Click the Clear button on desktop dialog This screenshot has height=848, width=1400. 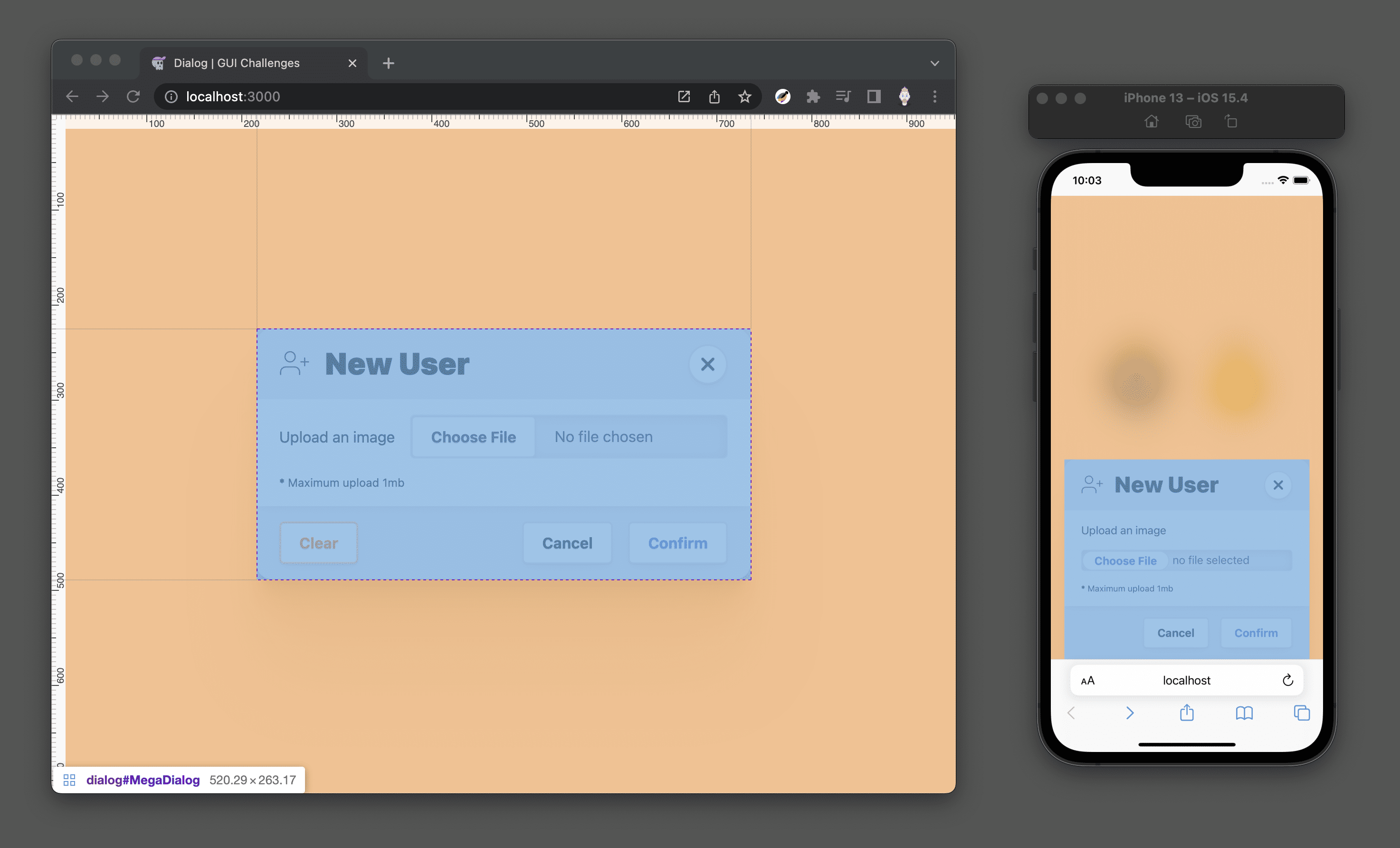pyautogui.click(x=318, y=543)
